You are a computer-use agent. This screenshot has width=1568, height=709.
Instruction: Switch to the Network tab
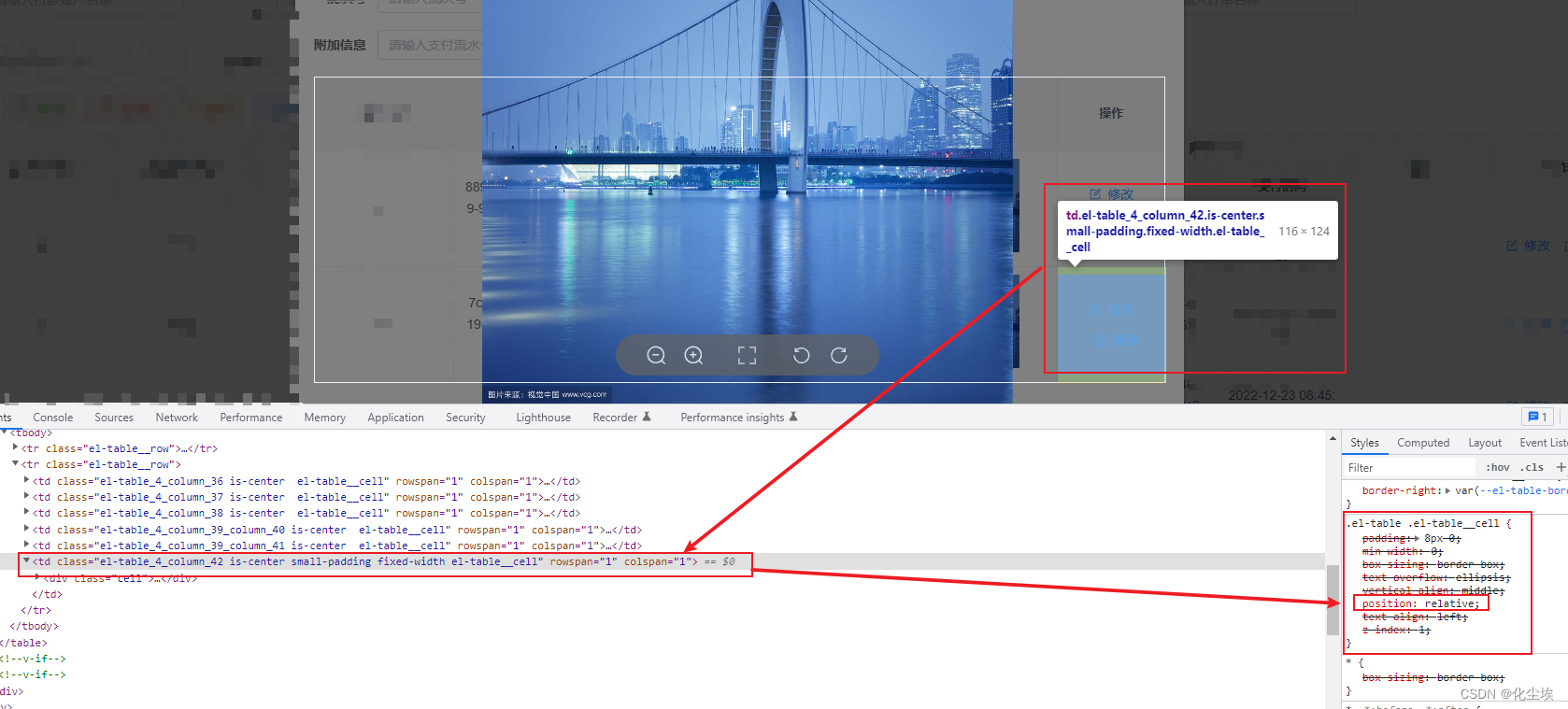click(x=177, y=418)
